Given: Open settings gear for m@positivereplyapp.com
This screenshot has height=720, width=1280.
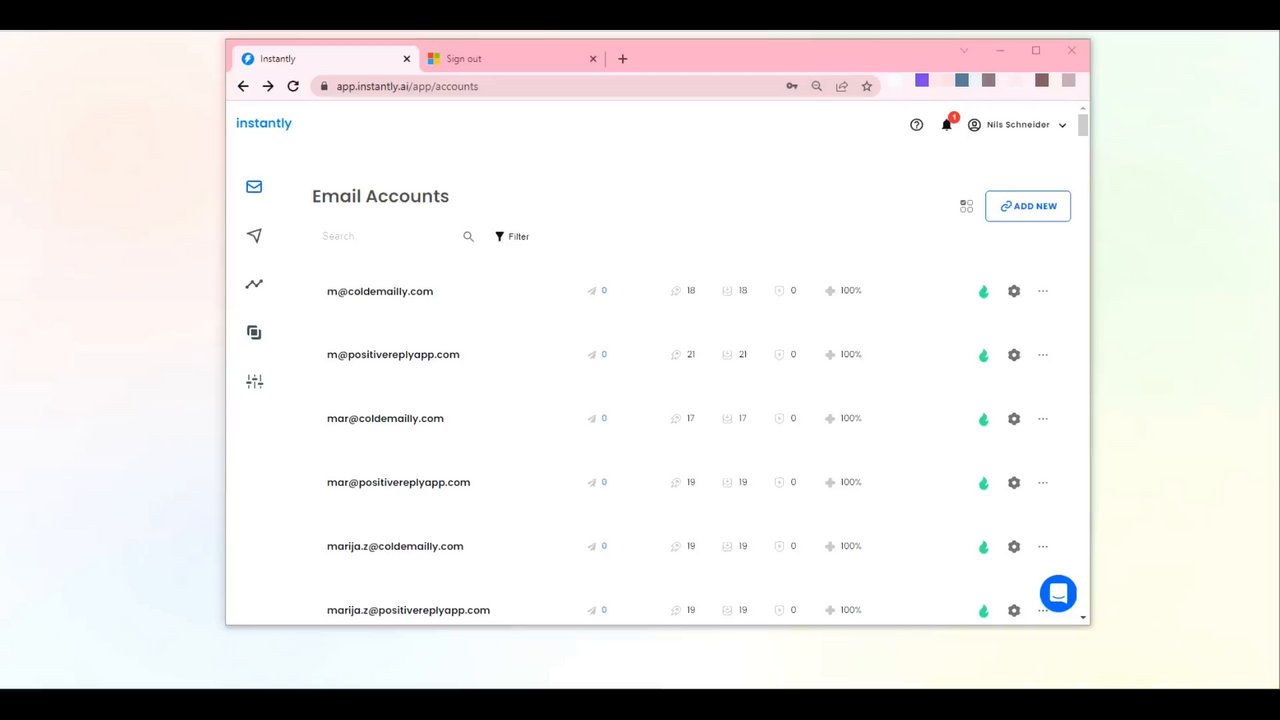Looking at the screenshot, I should [1014, 355].
